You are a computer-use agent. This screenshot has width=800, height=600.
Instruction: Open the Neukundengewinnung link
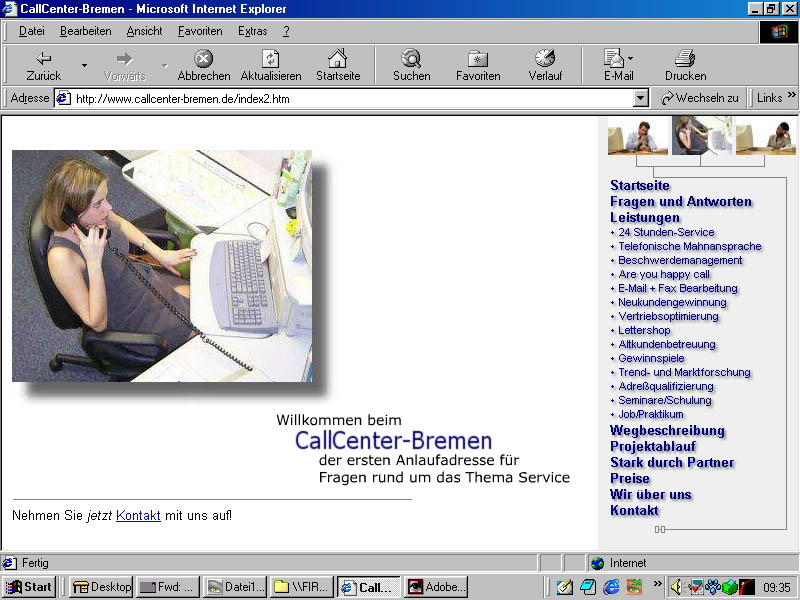[672, 302]
